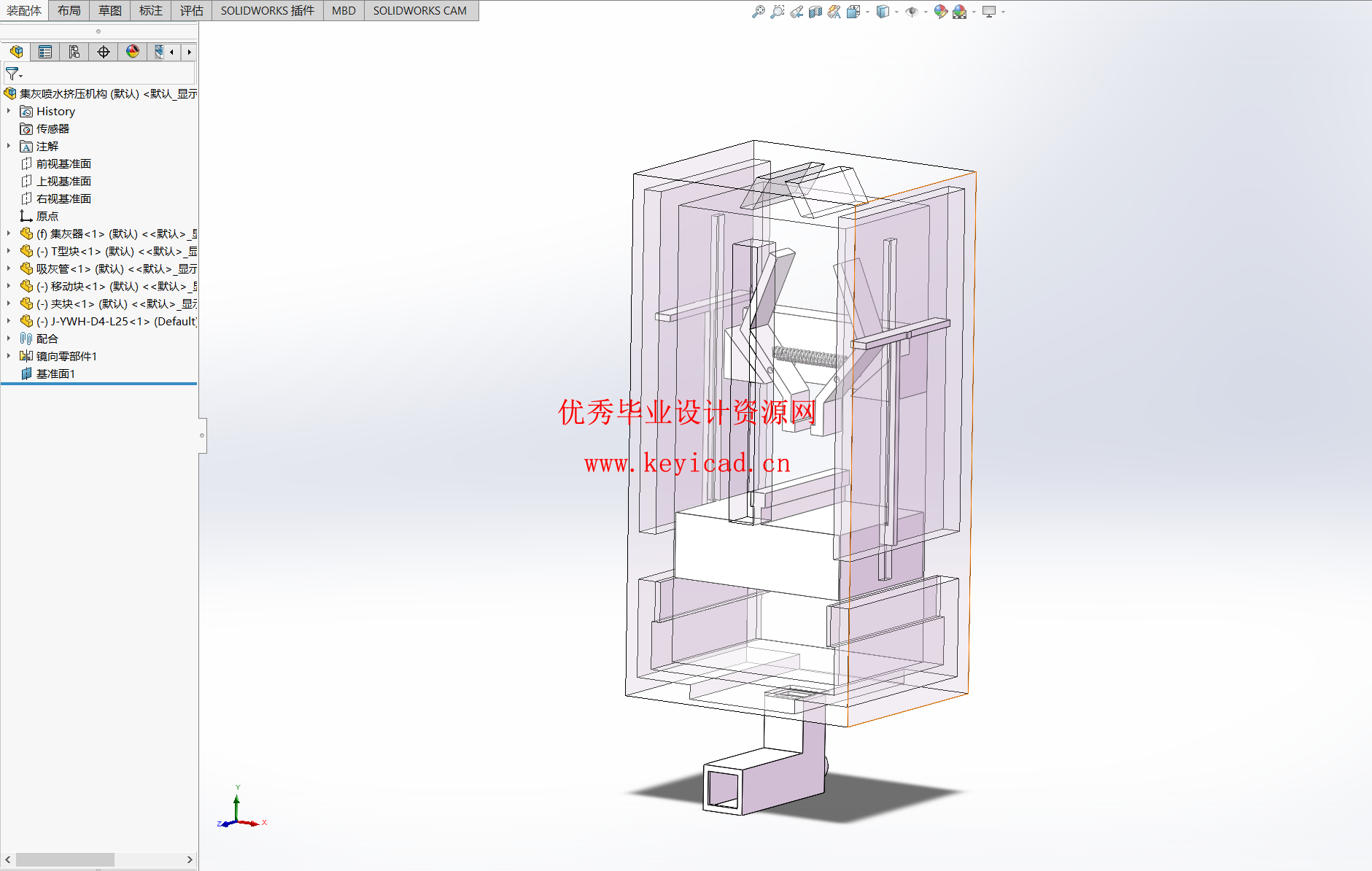Select the 前视基准面 plane
Viewport: 1372px width, 871px height.
tap(63, 163)
